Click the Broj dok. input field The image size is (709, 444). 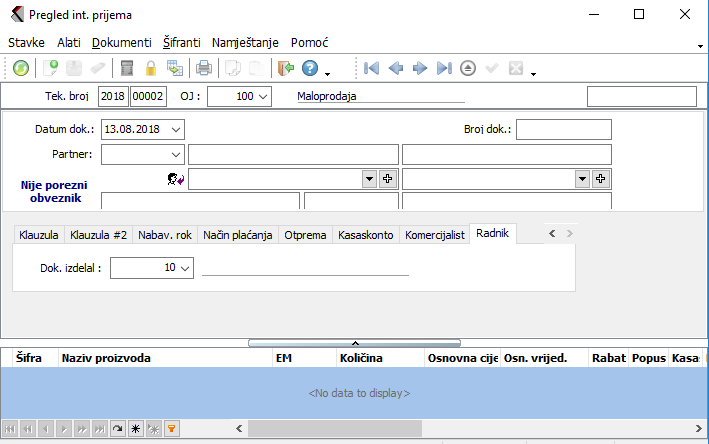[x=563, y=129]
